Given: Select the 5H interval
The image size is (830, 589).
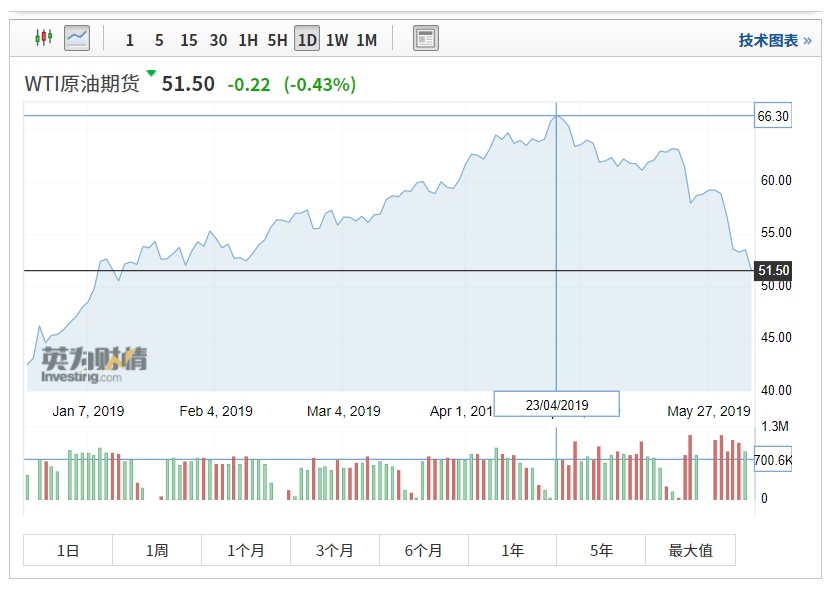Looking at the screenshot, I should 277,40.
